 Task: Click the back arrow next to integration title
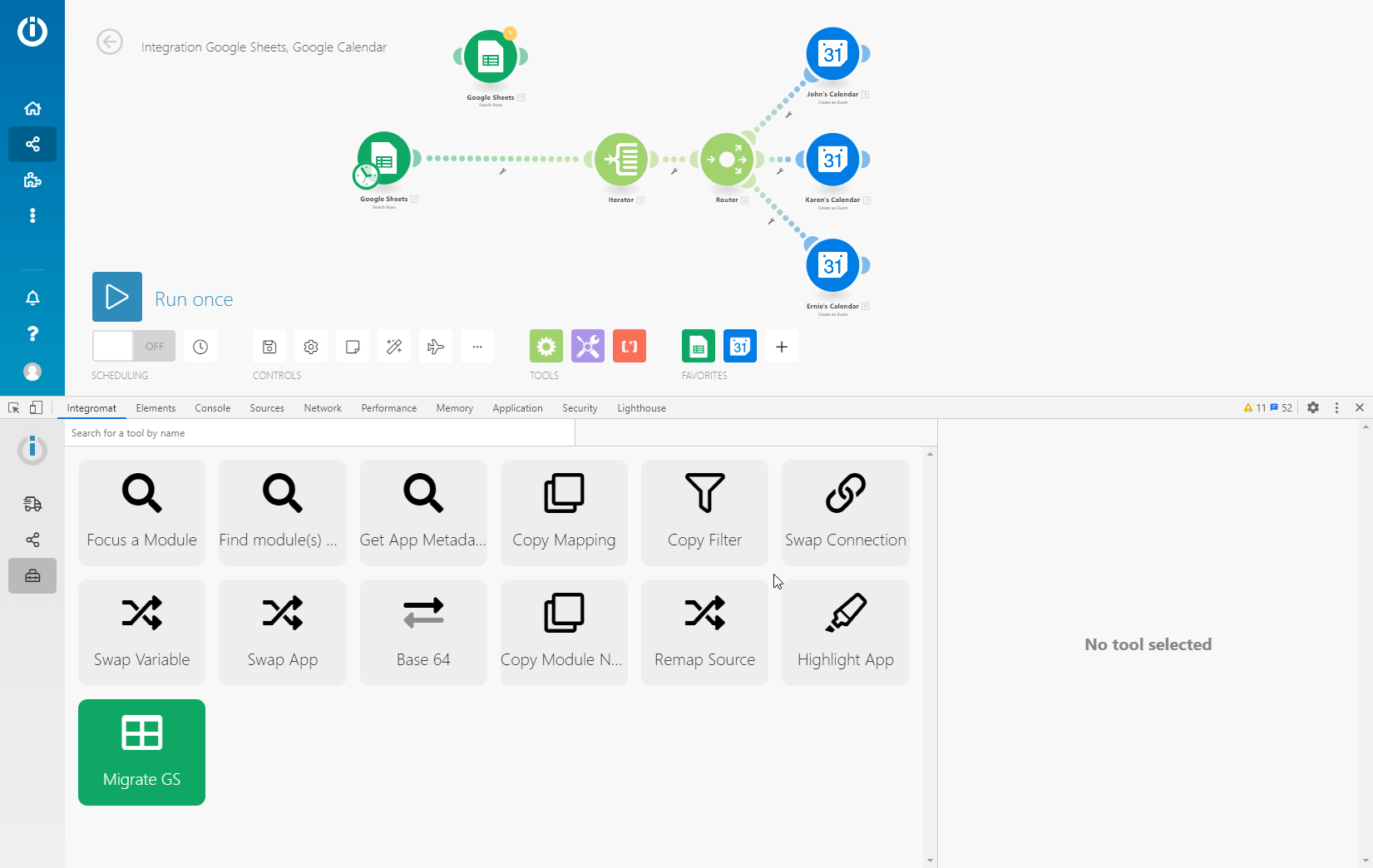coord(109,42)
